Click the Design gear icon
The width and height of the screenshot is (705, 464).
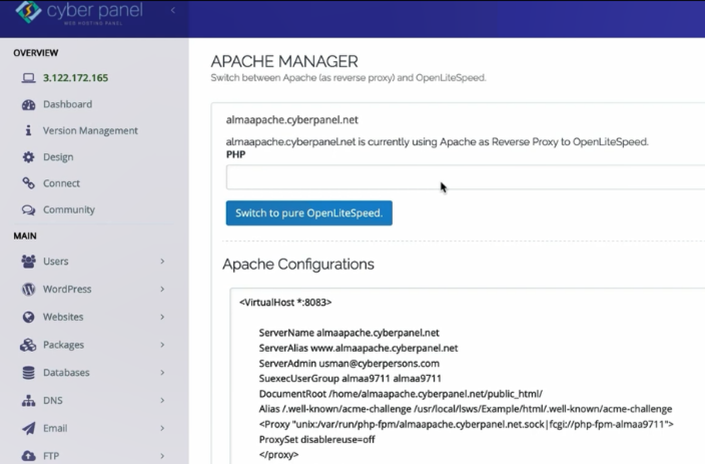[x=28, y=157]
